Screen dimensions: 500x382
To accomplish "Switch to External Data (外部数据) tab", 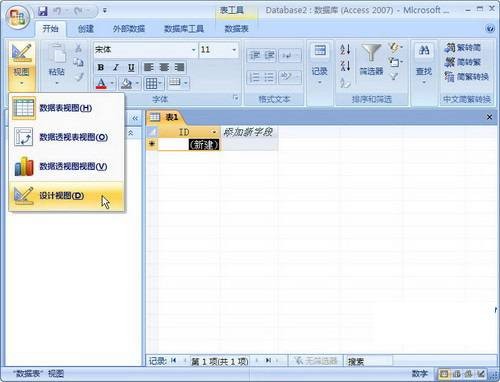I will click(x=129, y=29).
